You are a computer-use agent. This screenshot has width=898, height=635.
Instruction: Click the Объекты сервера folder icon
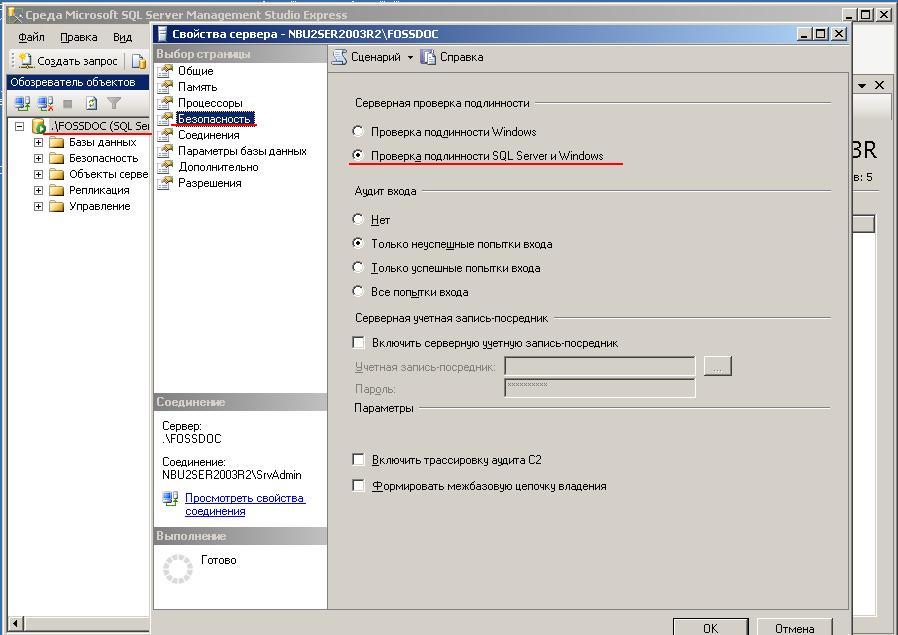tap(56, 175)
